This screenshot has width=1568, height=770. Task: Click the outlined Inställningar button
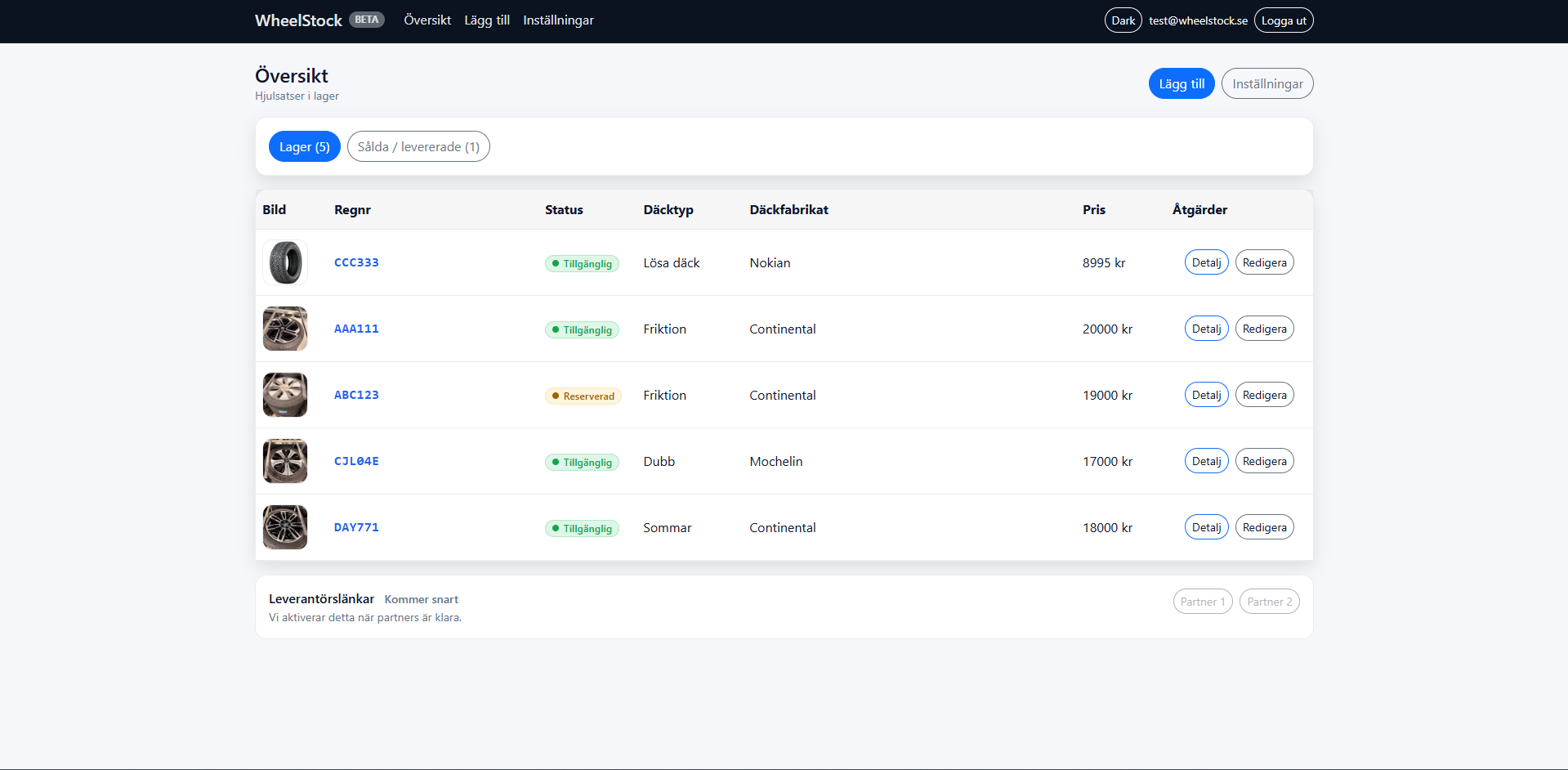tap(1266, 84)
